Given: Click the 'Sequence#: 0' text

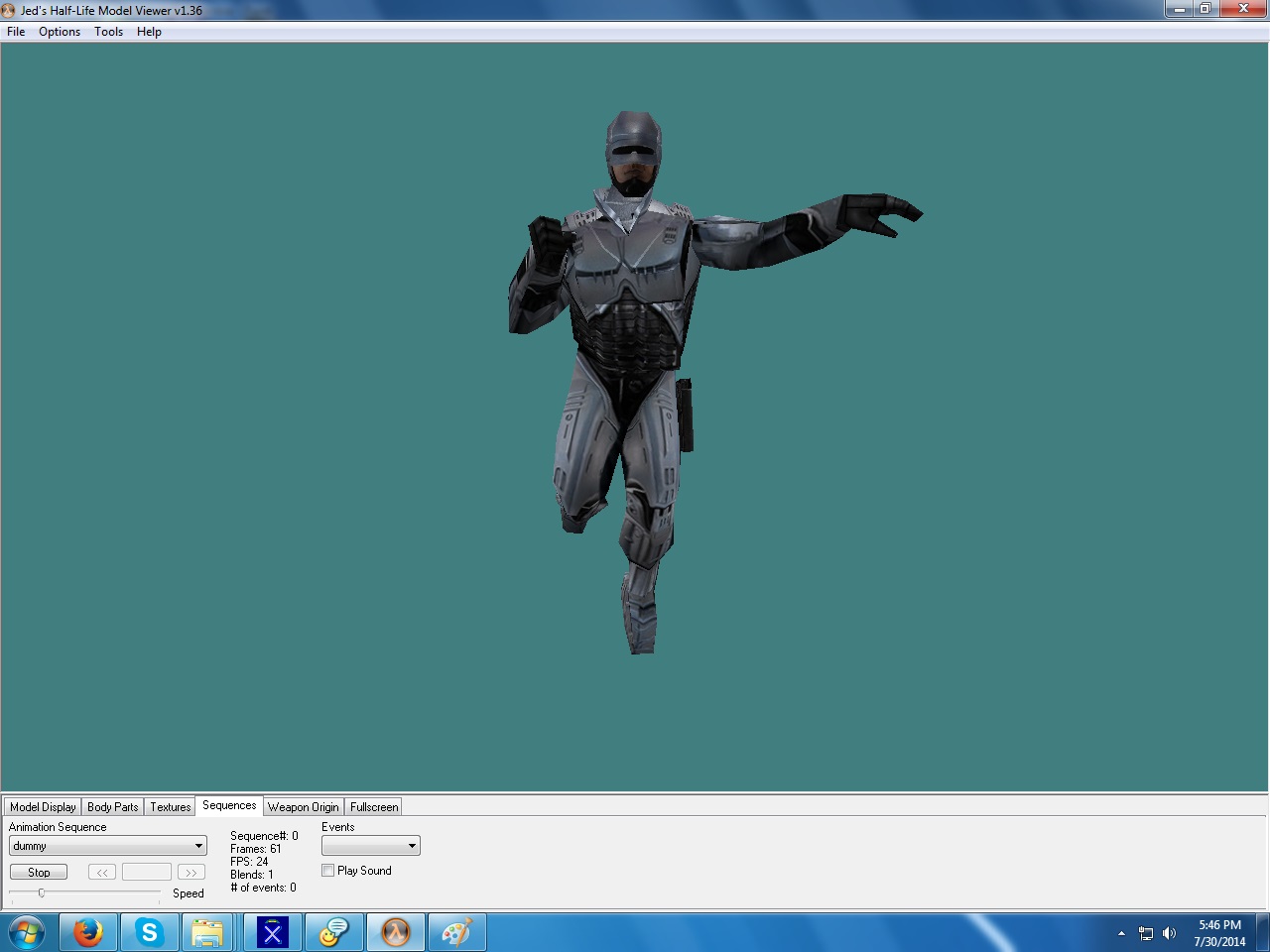Looking at the screenshot, I should pos(264,836).
